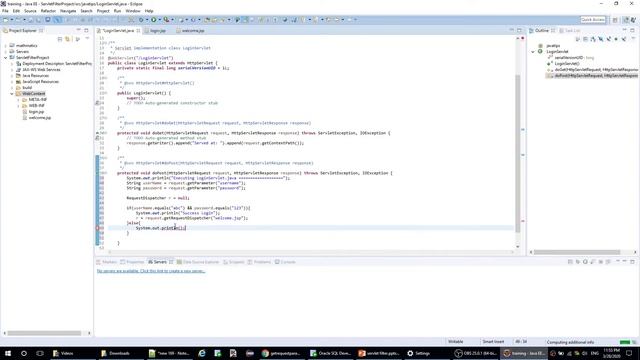Maximize the Project Explorer panel
Viewport: 640px width, 360px height.
(x=86, y=31)
